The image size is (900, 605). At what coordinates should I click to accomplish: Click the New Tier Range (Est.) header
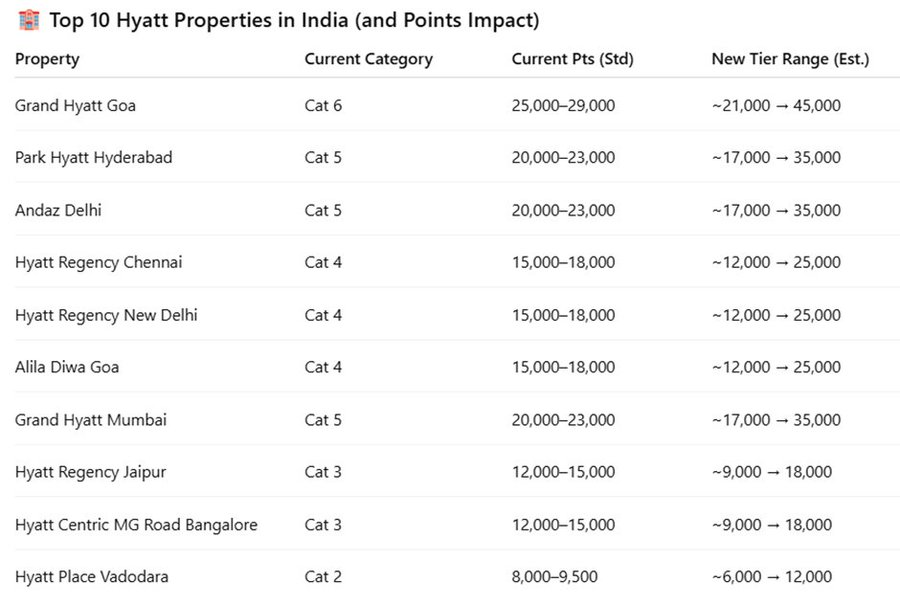click(x=790, y=59)
